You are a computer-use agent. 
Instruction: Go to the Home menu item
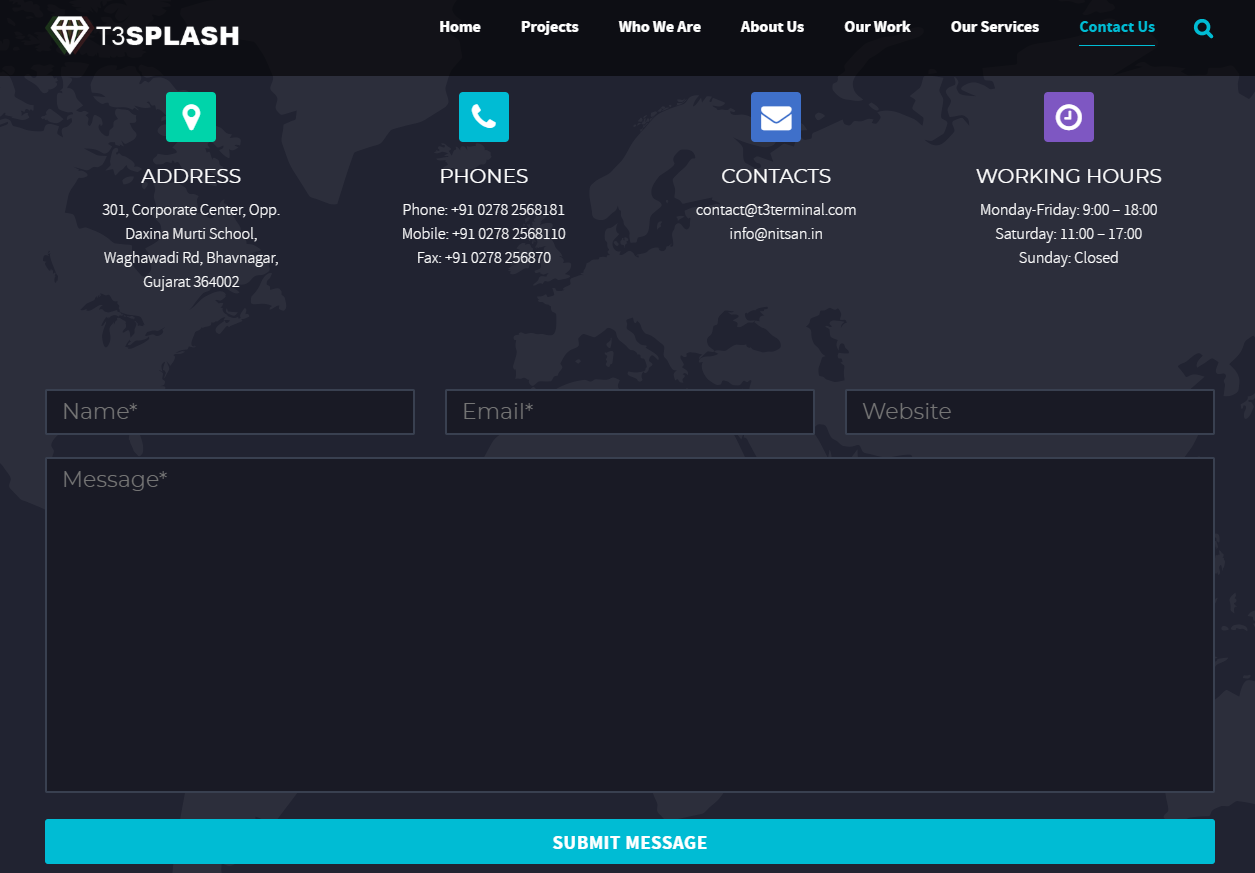[460, 27]
